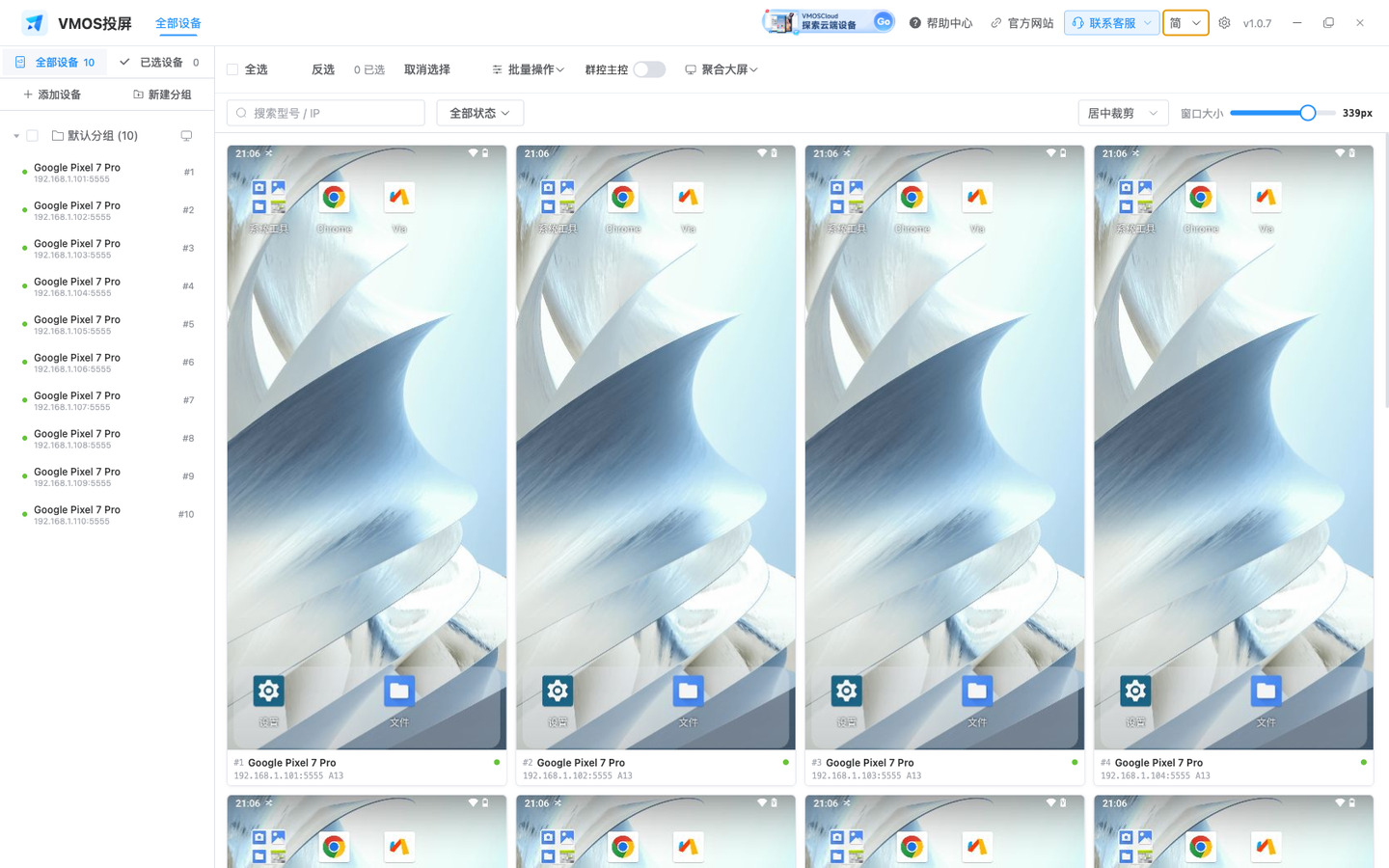
Task: Open the 系统工具 folder on device #2
Action: (x=558, y=198)
